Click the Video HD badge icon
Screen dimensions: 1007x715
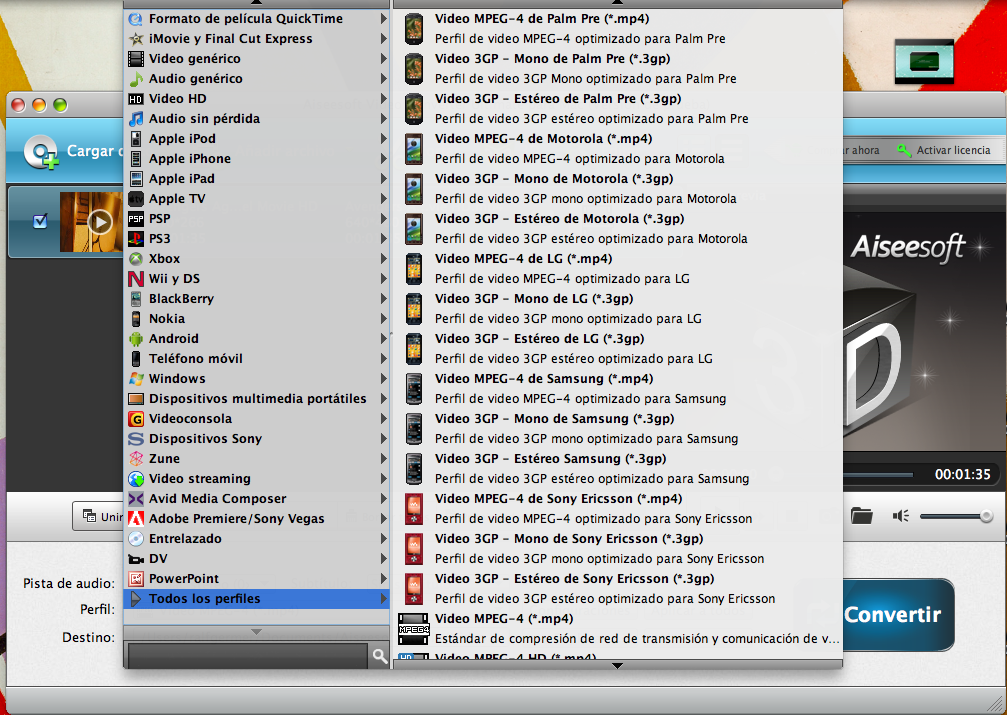(136, 99)
